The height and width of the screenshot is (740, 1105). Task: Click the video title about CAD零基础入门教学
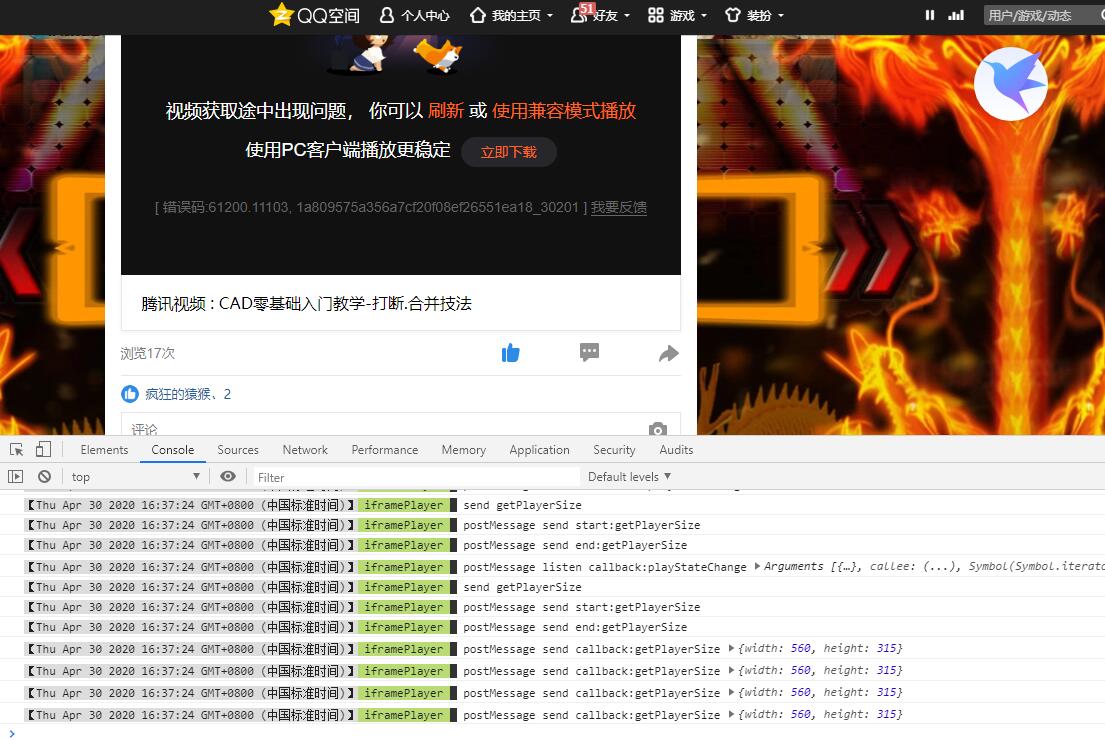307,304
